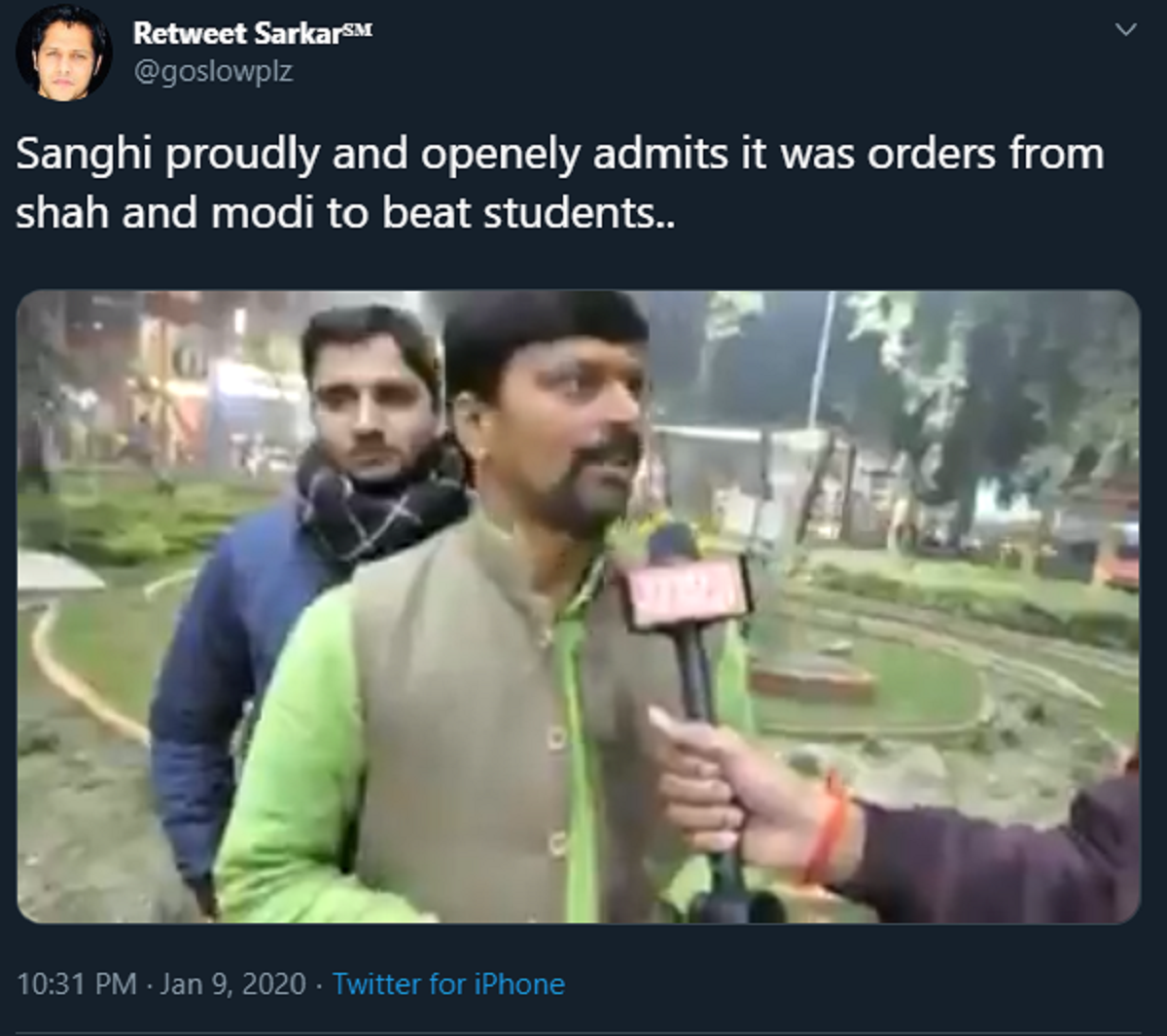Expand the tweet options chevron
The image size is (1167, 1036).
1125,30
